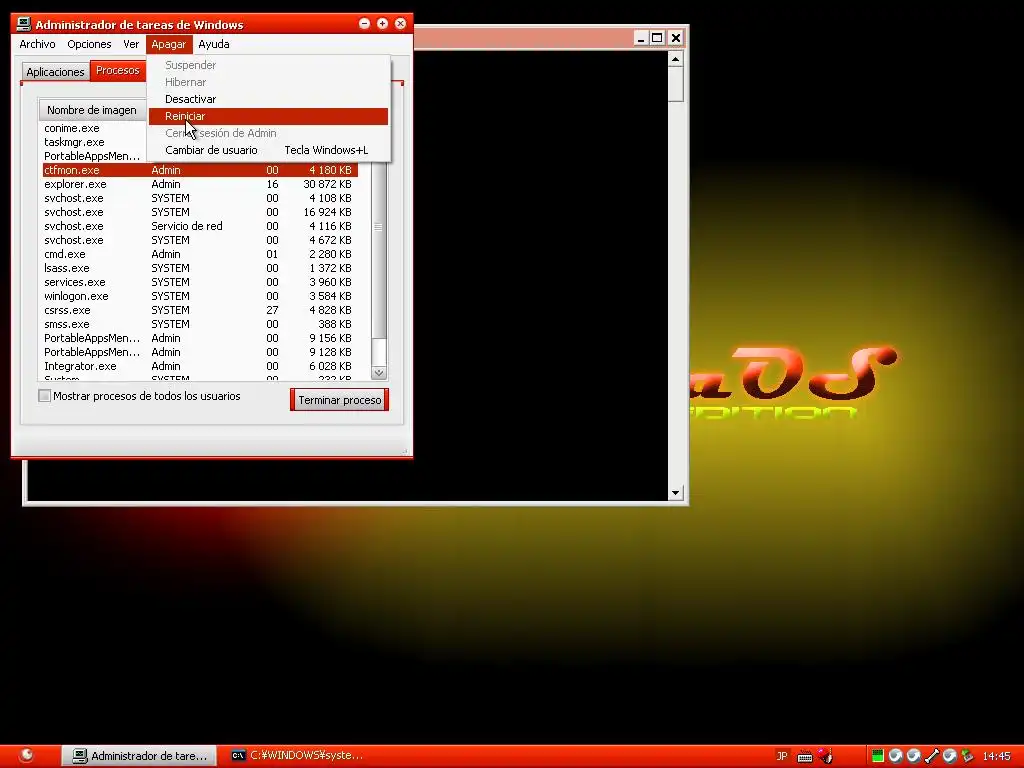Click the command window scroll up arrow
The width and height of the screenshot is (1024, 768).
pyautogui.click(x=676, y=59)
